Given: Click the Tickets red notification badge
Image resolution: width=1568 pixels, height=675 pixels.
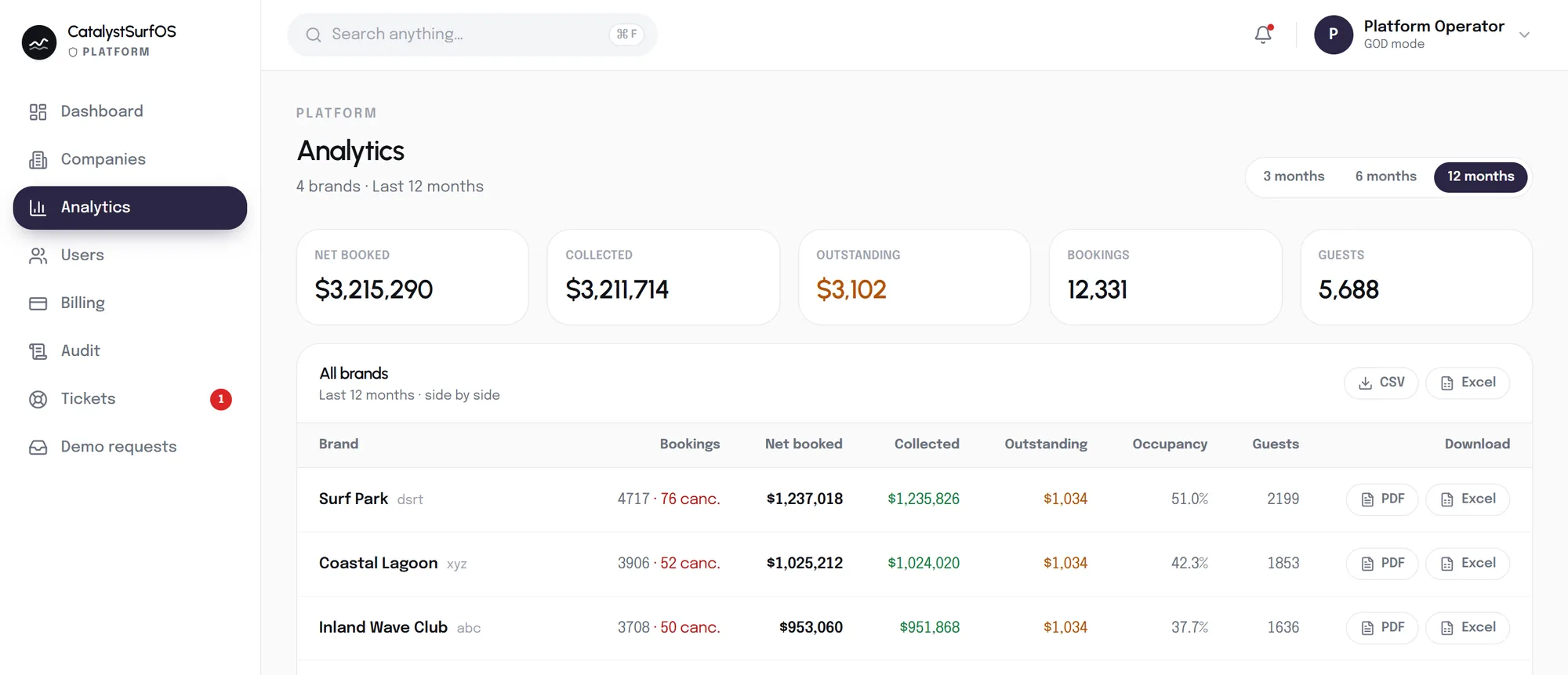Looking at the screenshot, I should coord(221,399).
